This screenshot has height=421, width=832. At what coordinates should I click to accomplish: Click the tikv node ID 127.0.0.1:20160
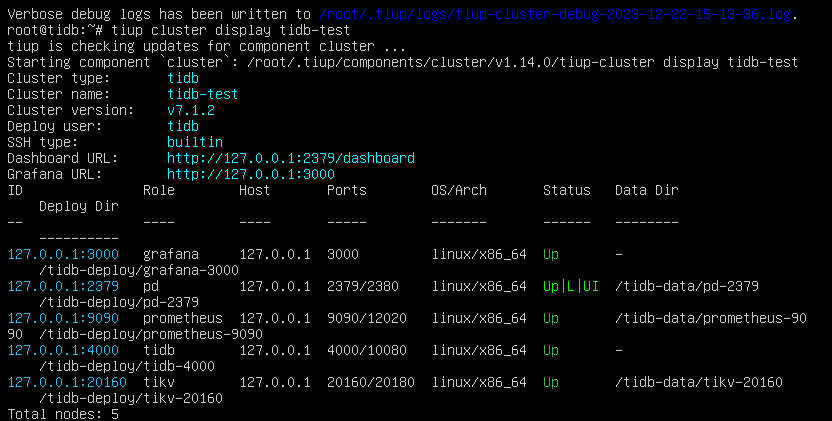click(x=67, y=382)
